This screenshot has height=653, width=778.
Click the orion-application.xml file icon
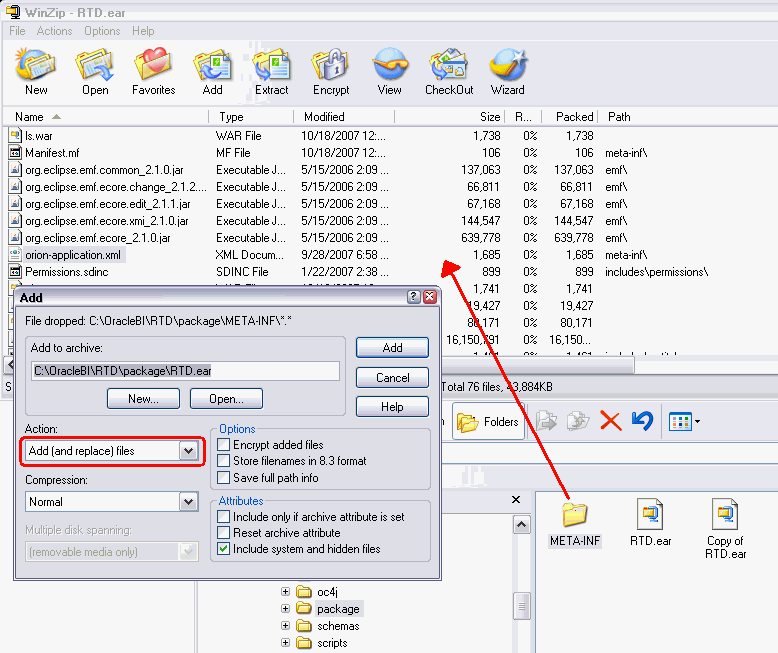[x=15, y=255]
